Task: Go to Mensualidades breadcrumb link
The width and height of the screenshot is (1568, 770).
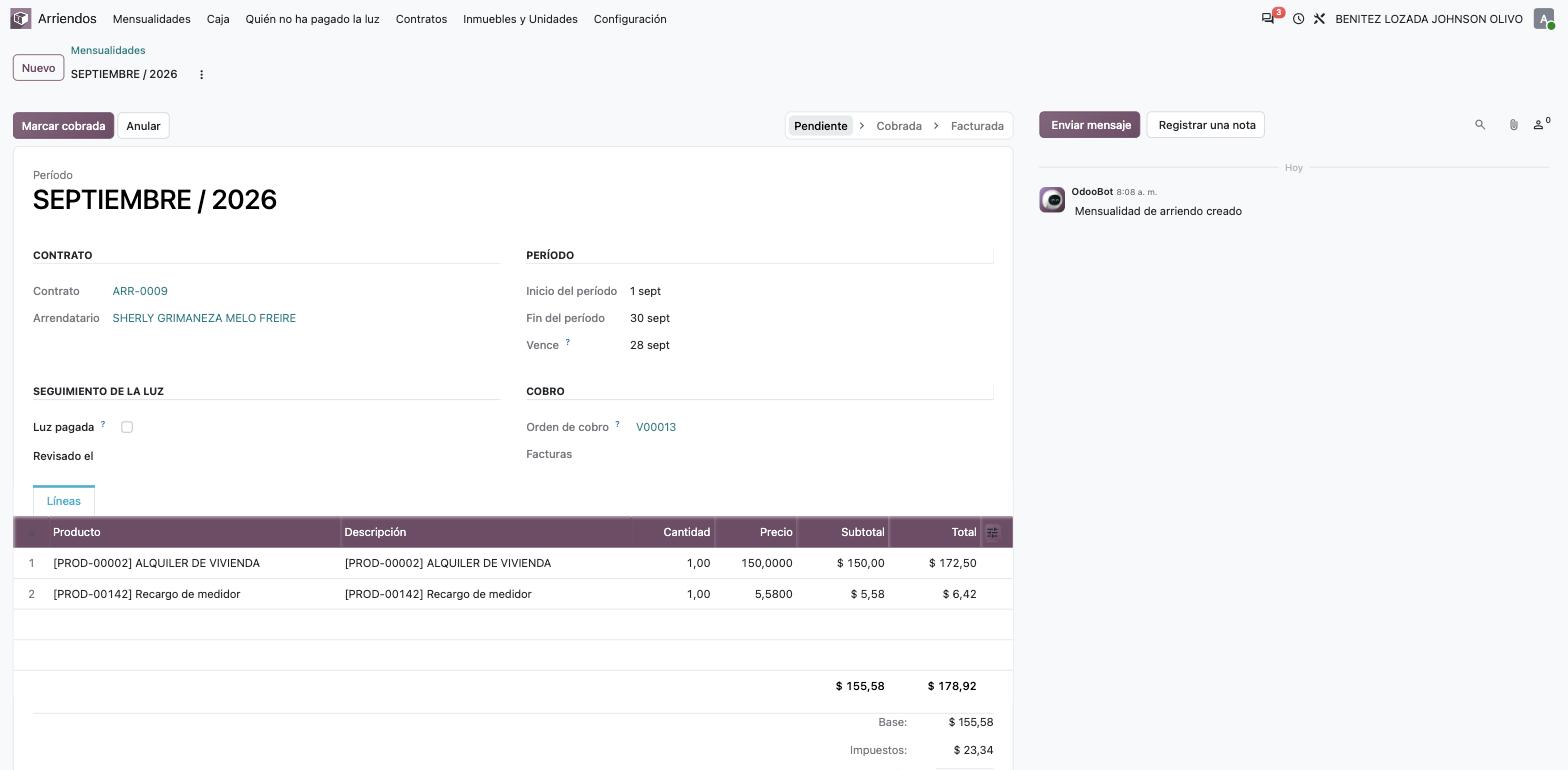Action: [108, 50]
